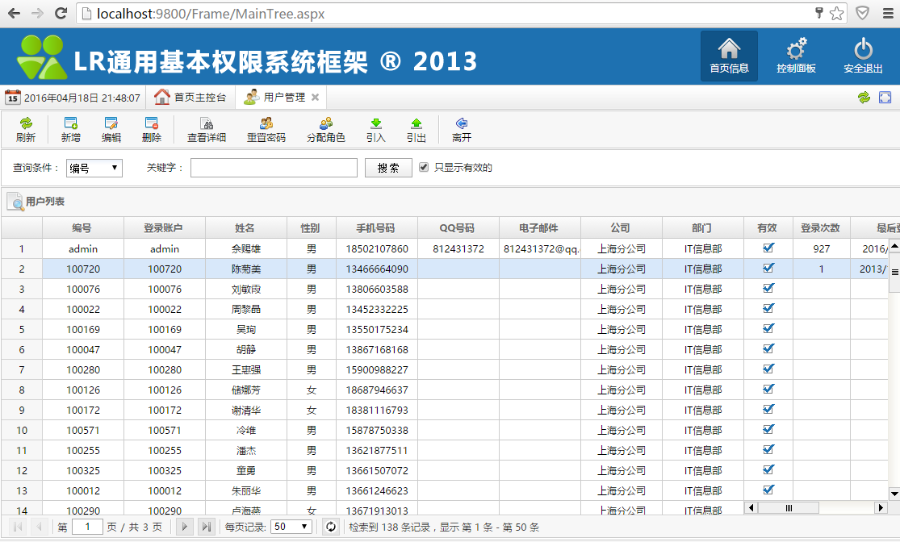Click the 搜索 search button
This screenshot has width=900, height=542.
point(388,168)
